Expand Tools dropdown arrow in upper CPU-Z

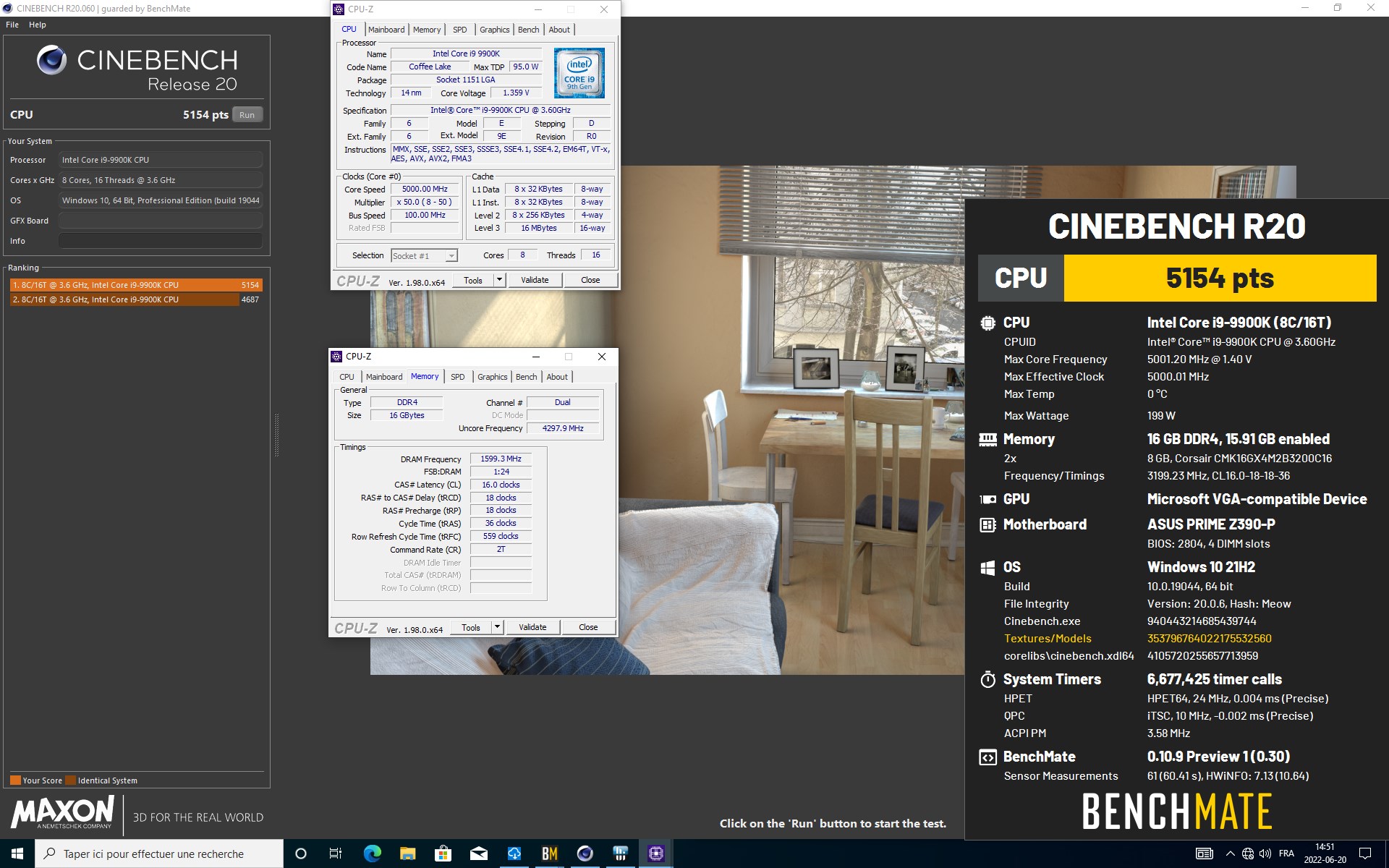(499, 280)
